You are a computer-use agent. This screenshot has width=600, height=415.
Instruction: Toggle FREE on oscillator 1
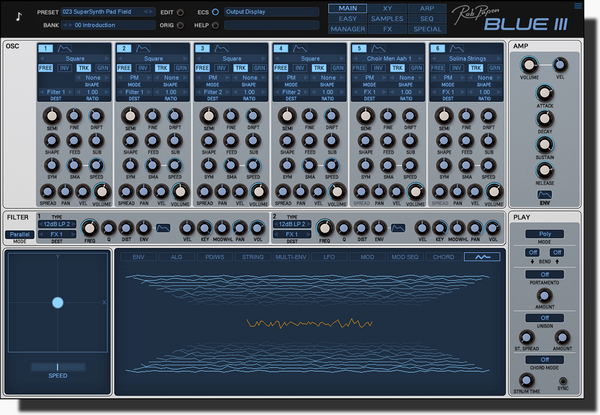45,68
